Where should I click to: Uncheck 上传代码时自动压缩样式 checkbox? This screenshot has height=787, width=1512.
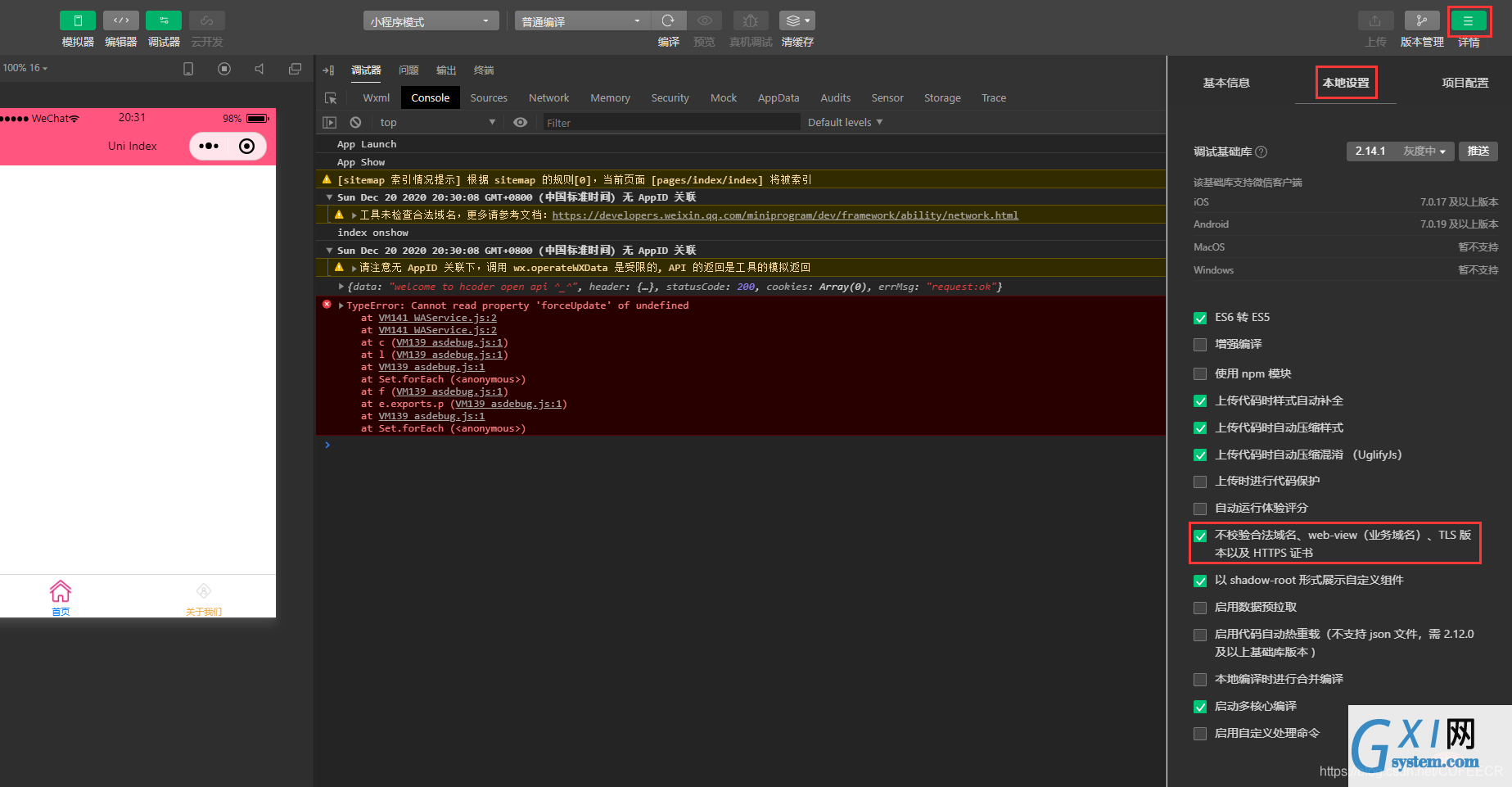[x=1200, y=428]
